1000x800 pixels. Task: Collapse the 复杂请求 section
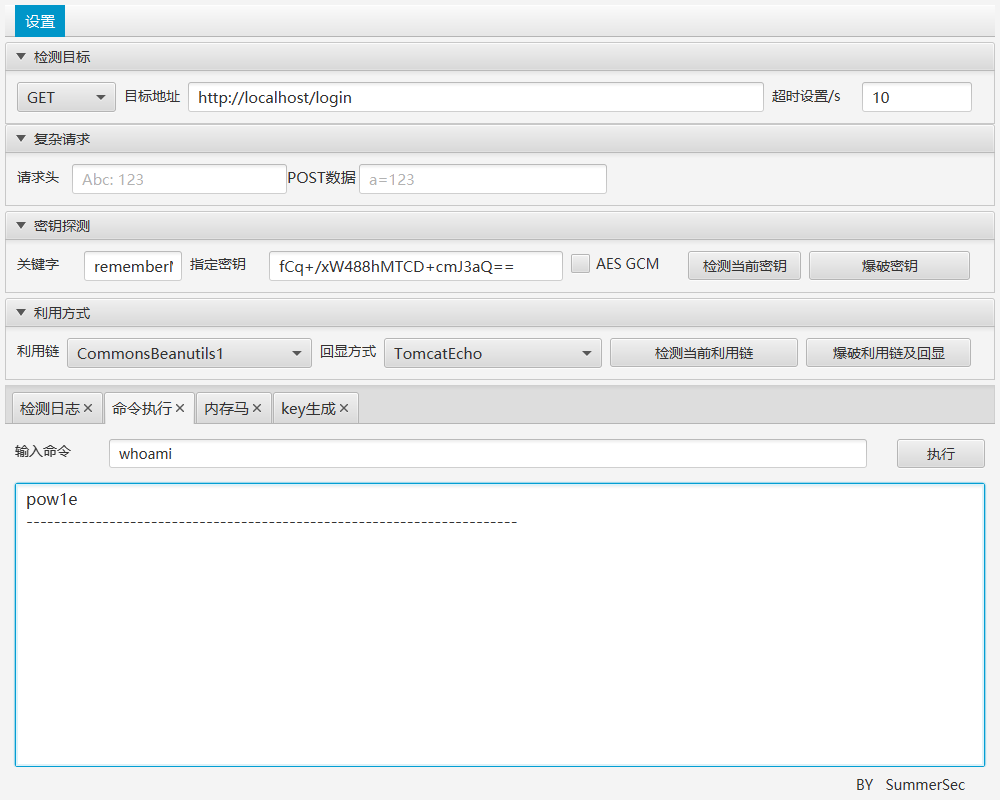point(21,139)
